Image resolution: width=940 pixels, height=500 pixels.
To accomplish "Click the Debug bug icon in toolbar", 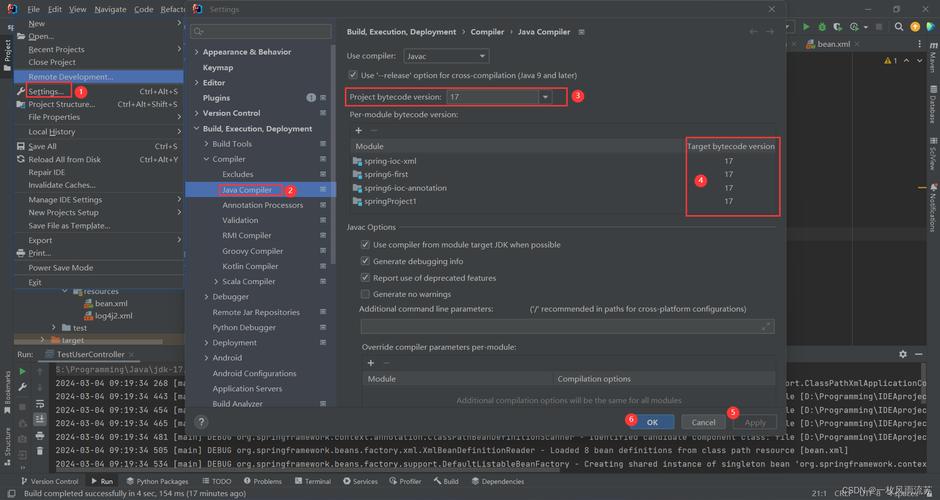I will point(821,27).
